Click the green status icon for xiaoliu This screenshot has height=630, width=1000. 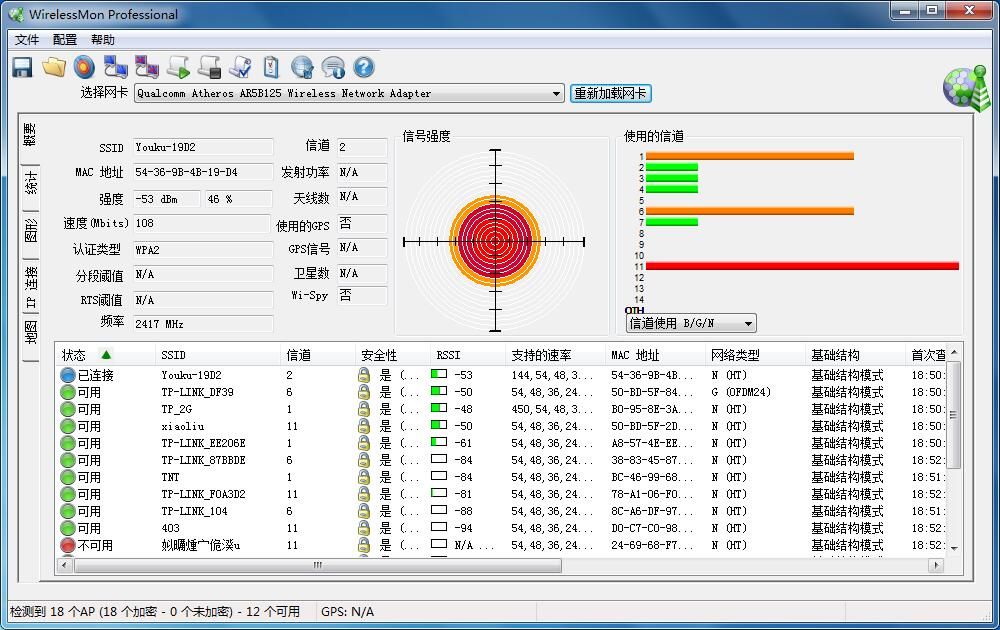68,426
